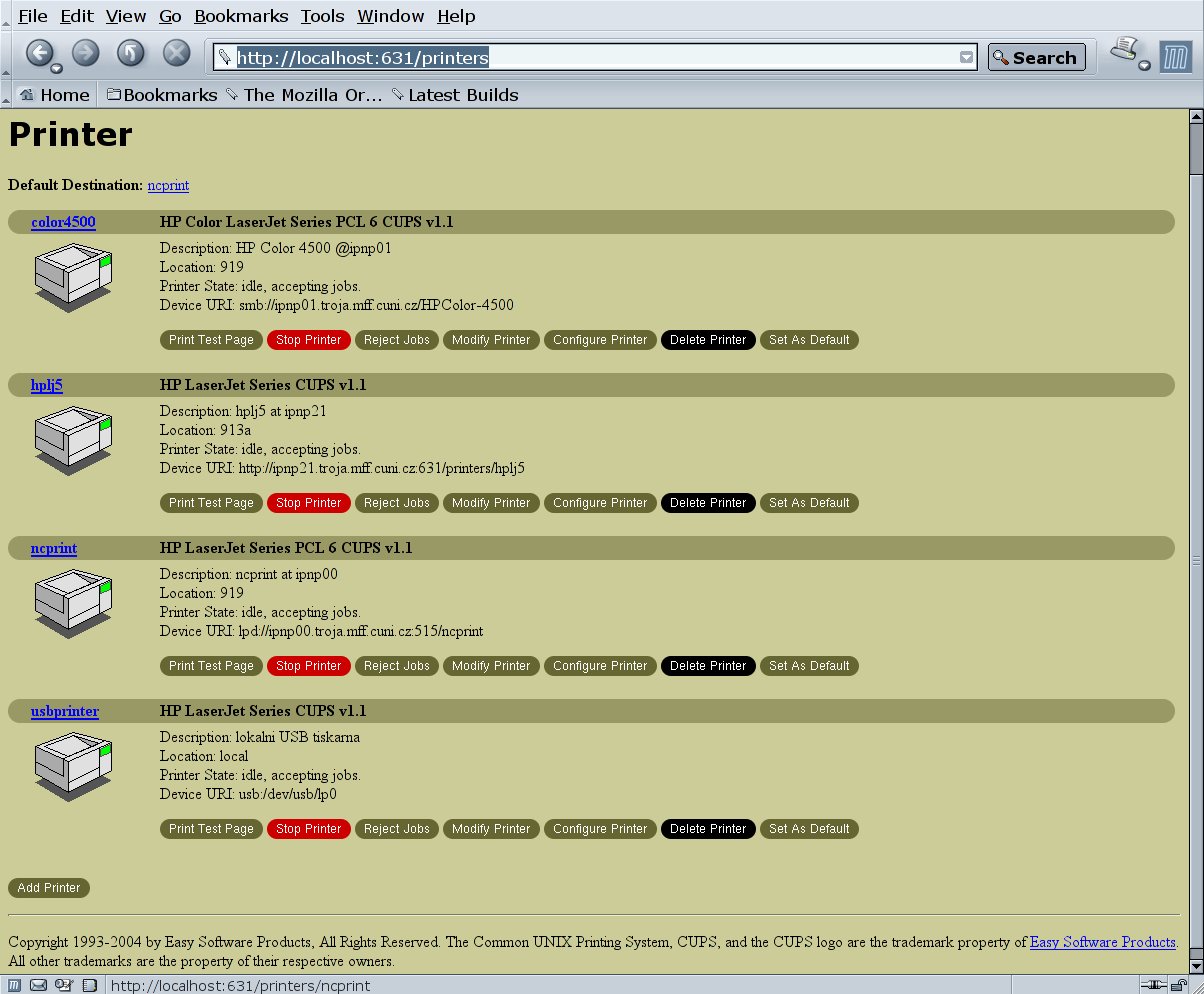1204x994 pixels.
Task: Open the Bookmarks folder on personal toolbar
Action: click(162, 95)
